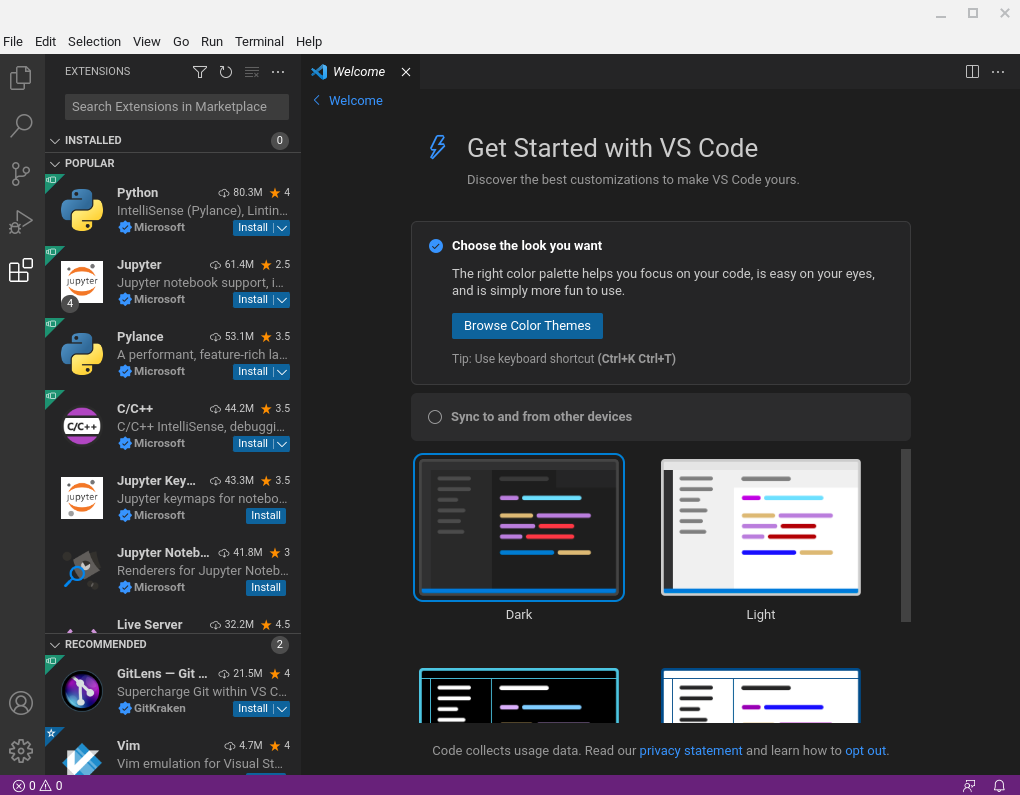
Task: Follow the opt out link
Action: pos(865,751)
